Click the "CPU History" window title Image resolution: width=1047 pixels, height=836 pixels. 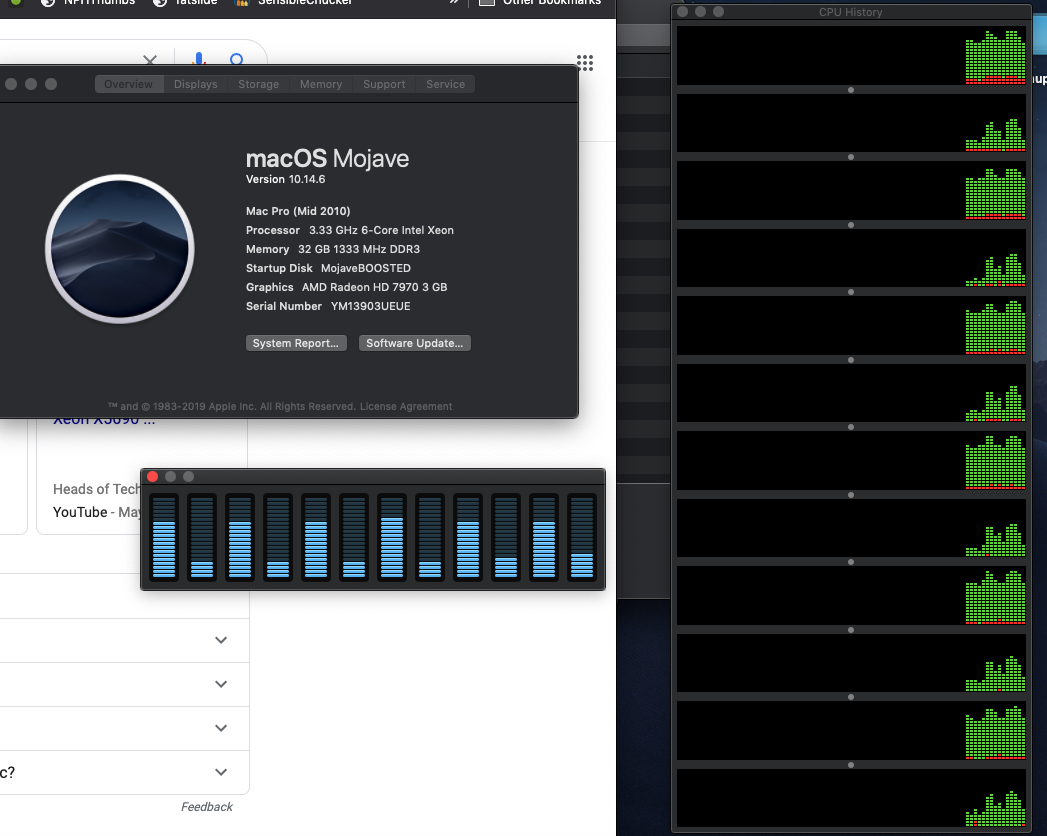(x=851, y=12)
